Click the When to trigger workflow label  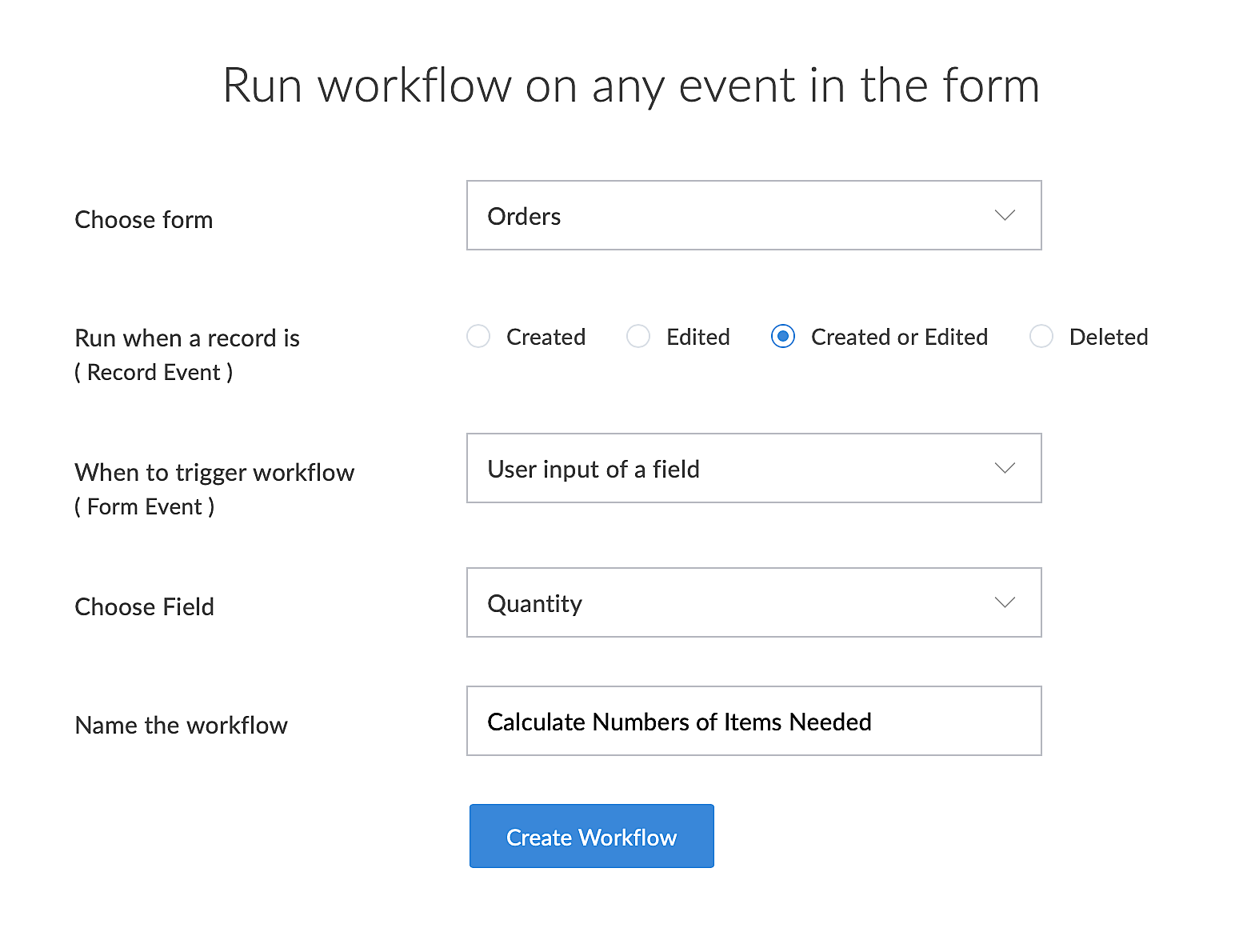pyautogui.click(x=214, y=472)
